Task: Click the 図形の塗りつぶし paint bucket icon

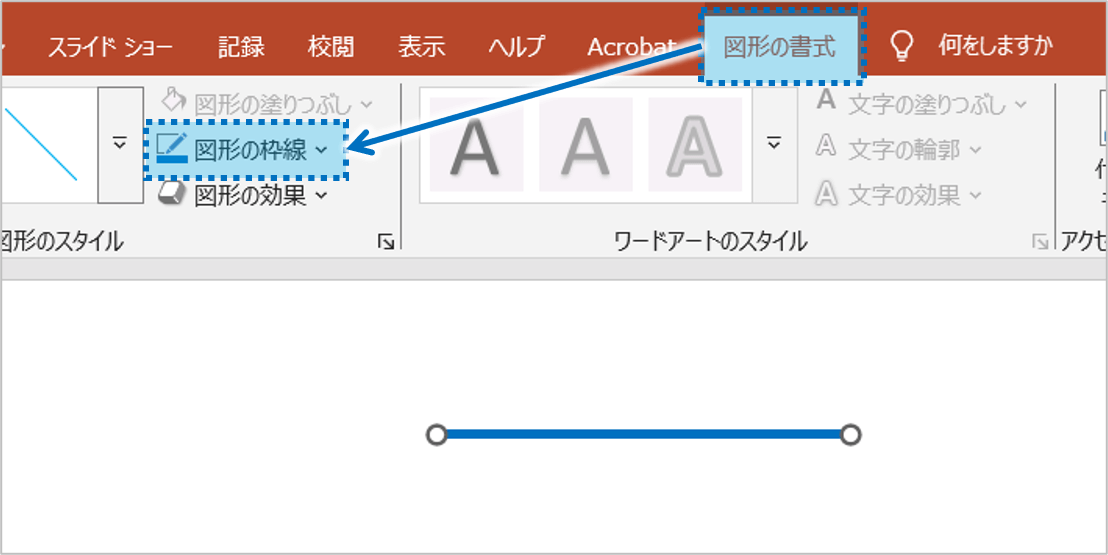Action: coord(174,101)
